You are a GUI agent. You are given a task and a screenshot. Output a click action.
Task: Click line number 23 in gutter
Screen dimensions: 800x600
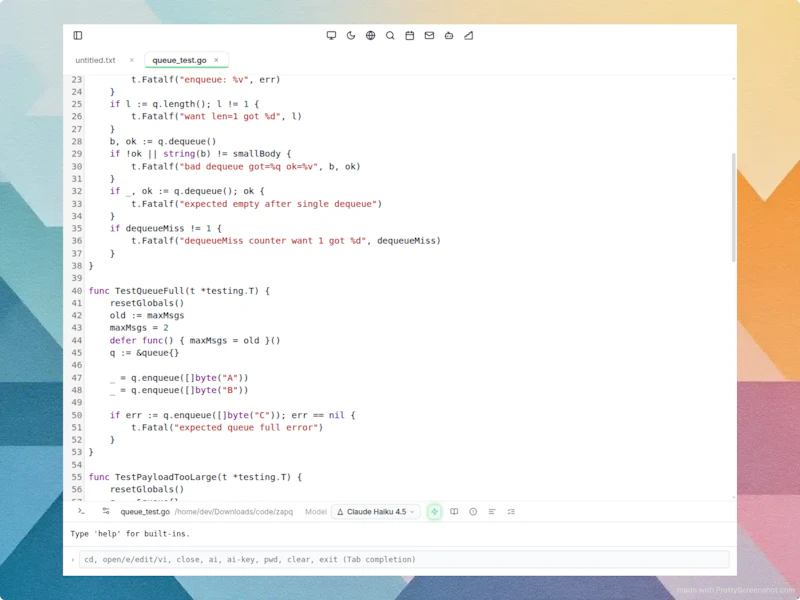77,80
